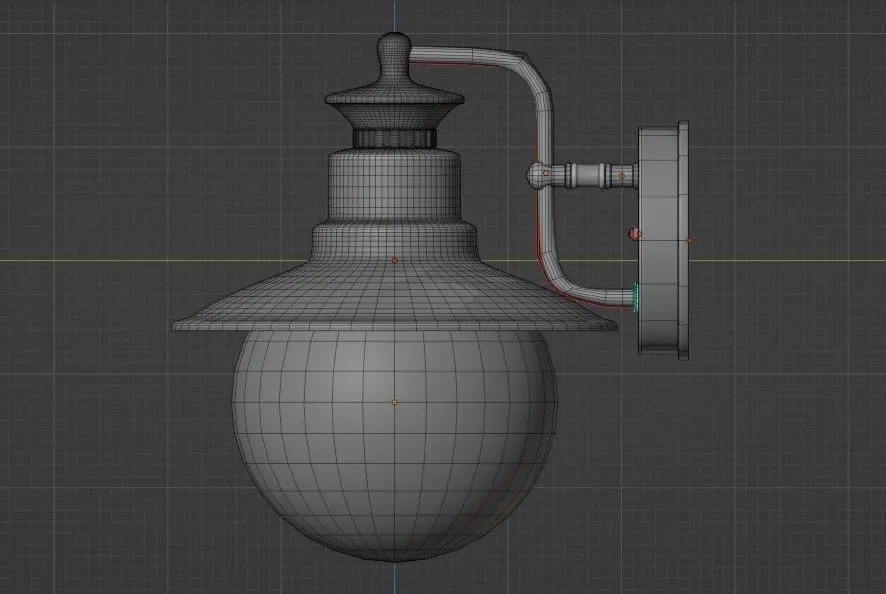886x594 pixels.
Task: Select the wall mounting plate
Action: click(664, 240)
